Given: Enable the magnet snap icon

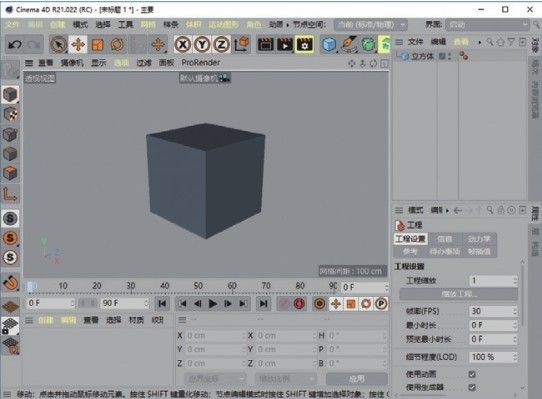Looking at the screenshot, I should pyautogui.click(x=10, y=283).
